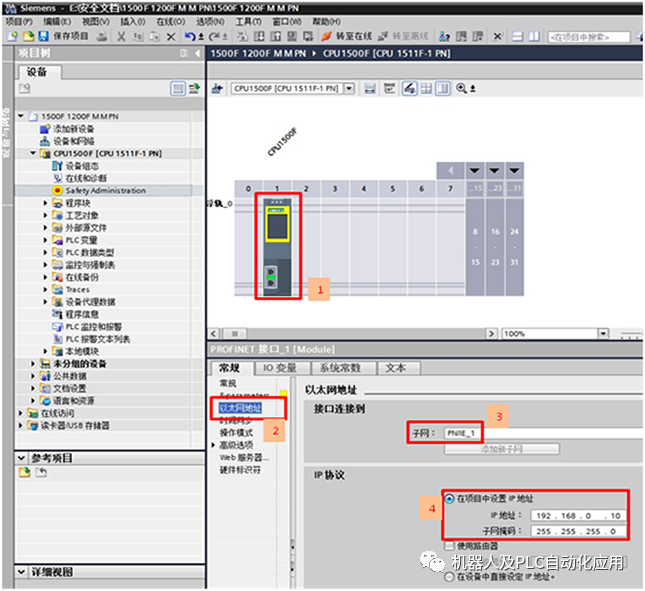The image size is (645, 591).
Task: Open 在线(O) menu
Action: pyautogui.click(x=171, y=21)
